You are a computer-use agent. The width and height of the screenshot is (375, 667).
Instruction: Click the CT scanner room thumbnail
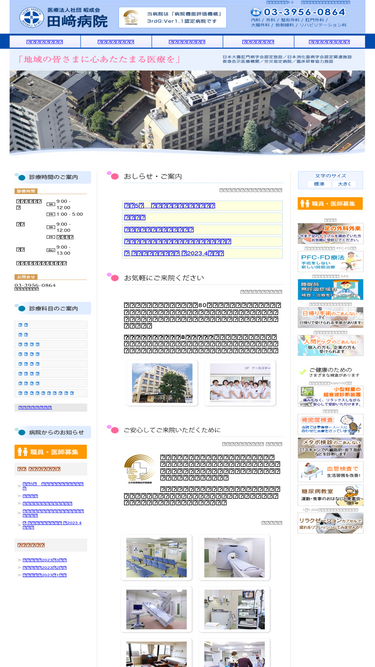[x=234, y=558]
